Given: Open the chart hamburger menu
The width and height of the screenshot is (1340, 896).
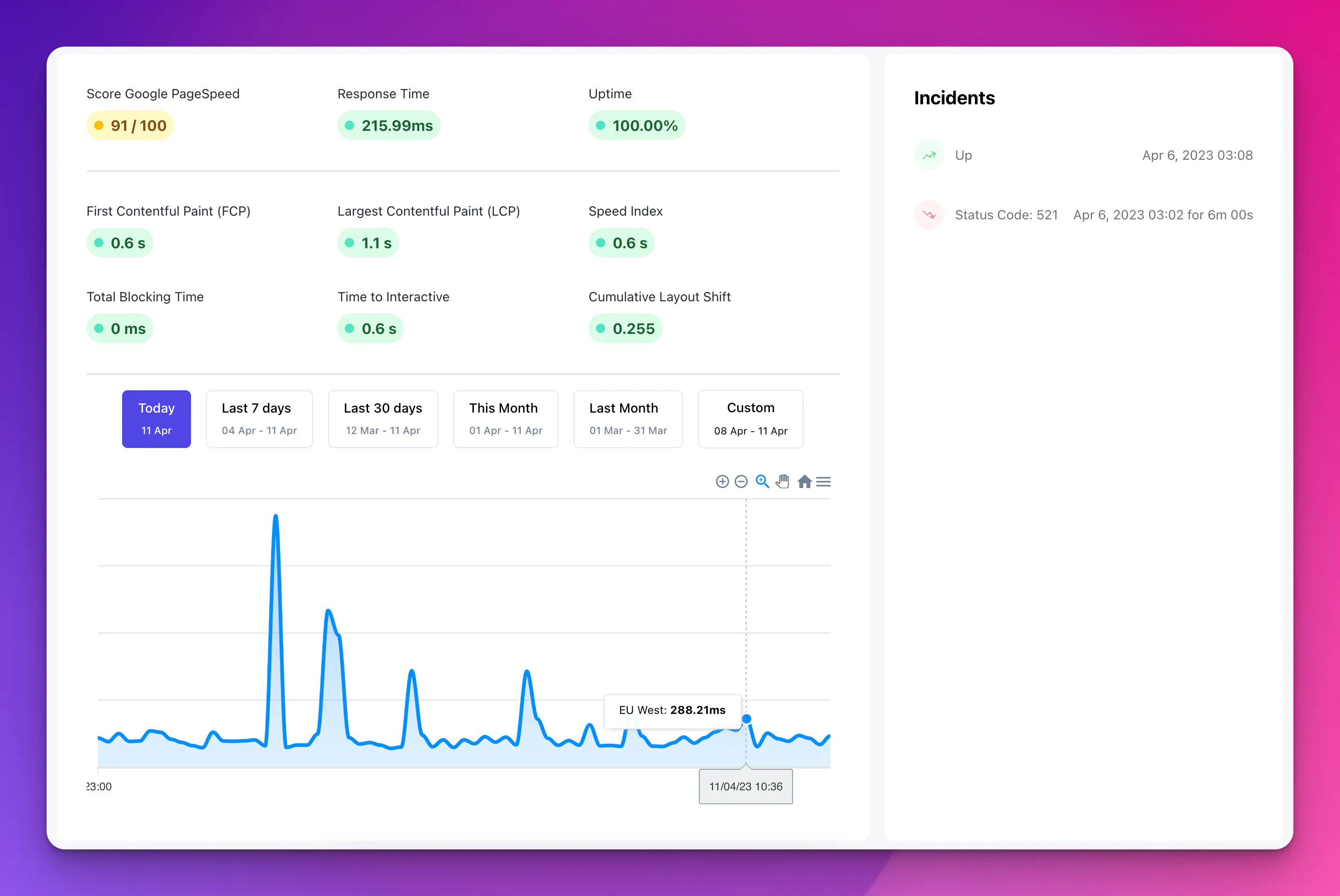Looking at the screenshot, I should click(823, 482).
